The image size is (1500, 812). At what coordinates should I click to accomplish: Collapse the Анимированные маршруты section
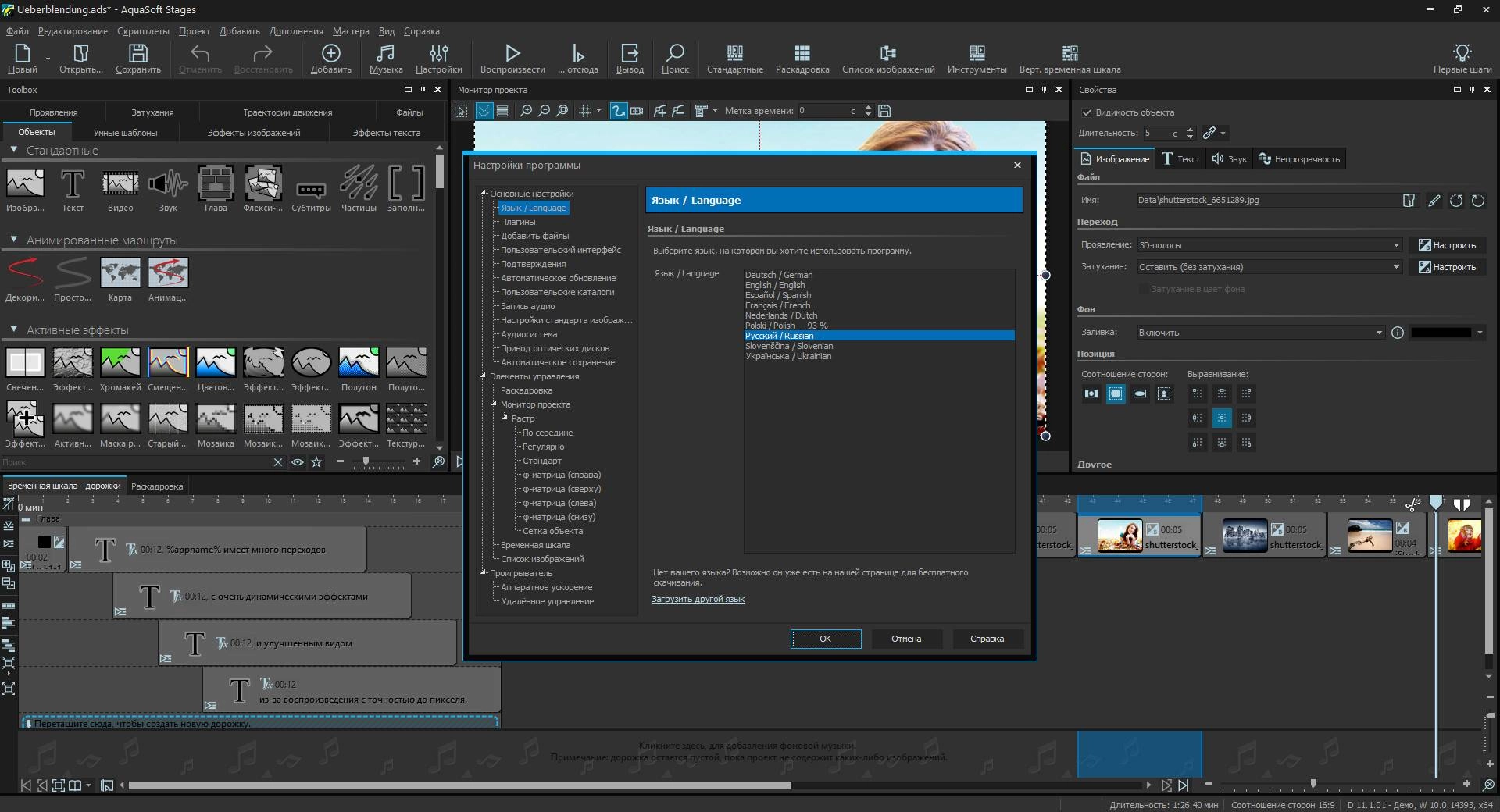[13, 240]
